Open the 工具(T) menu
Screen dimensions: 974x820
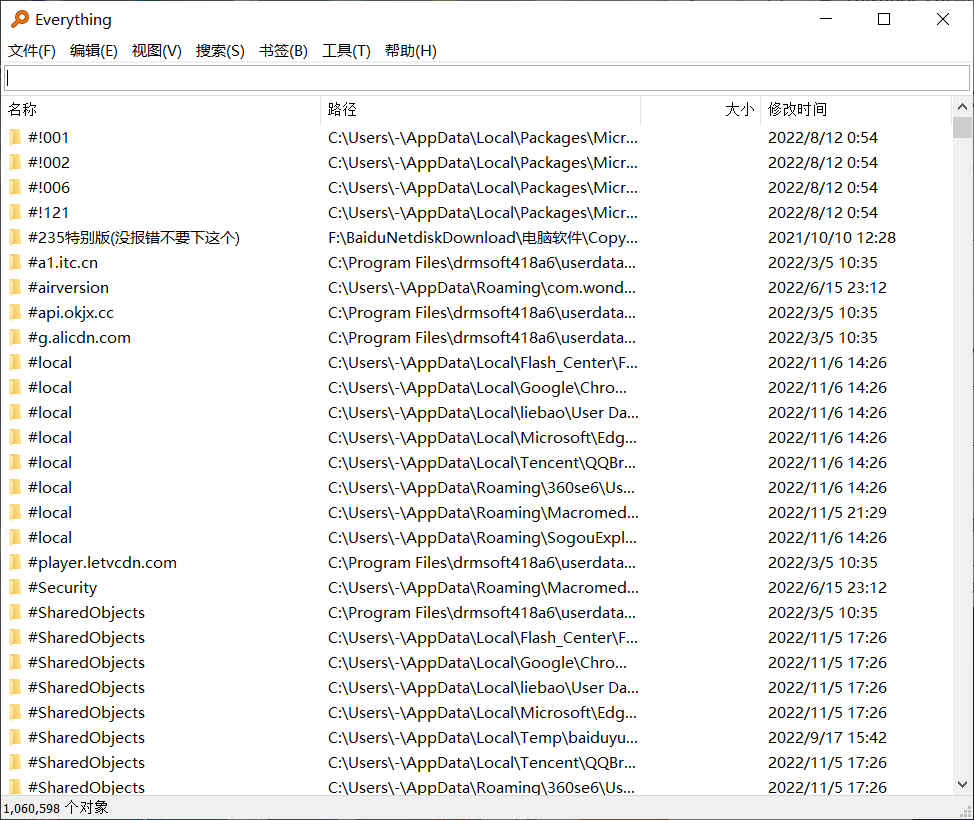click(346, 51)
